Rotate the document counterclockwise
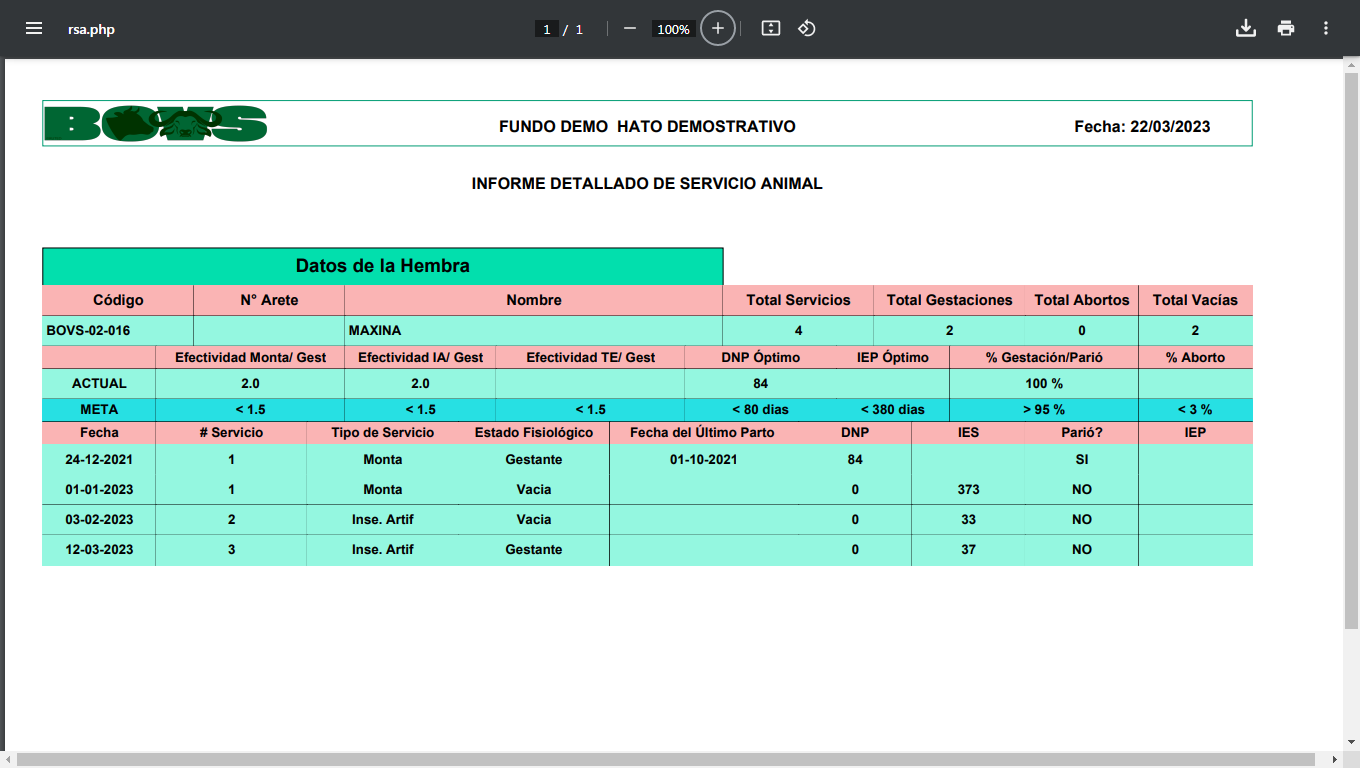The image size is (1360, 768). (x=807, y=29)
